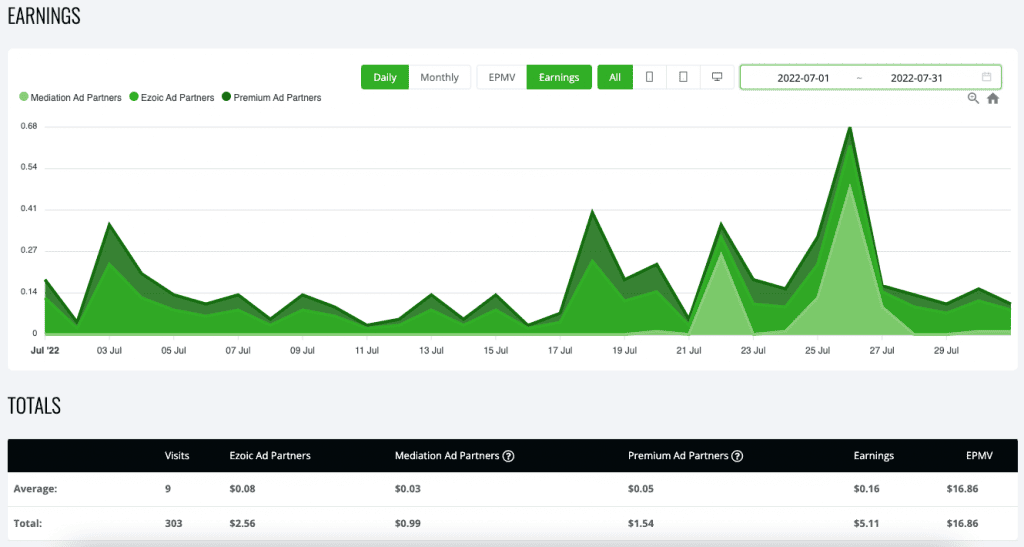
Task: Filter earnings by tablet device icon
Action: pyautogui.click(x=683, y=77)
